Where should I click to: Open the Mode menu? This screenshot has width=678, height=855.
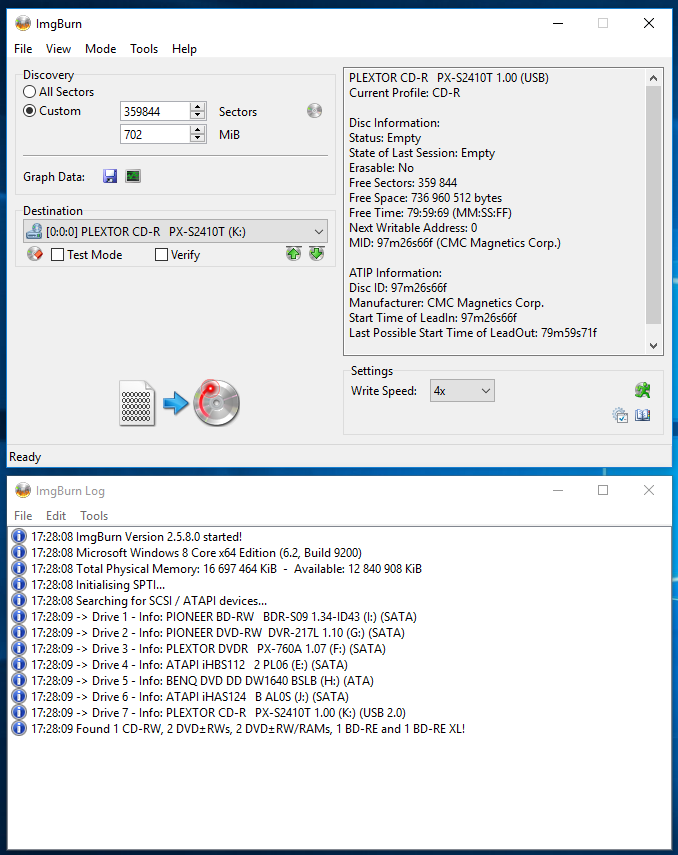pos(100,49)
